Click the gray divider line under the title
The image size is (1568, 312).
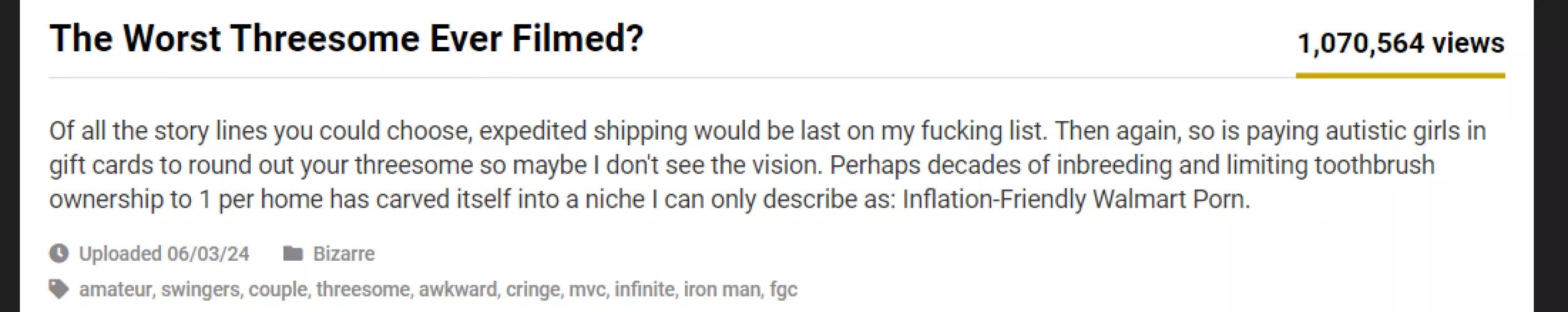click(624, 78)
